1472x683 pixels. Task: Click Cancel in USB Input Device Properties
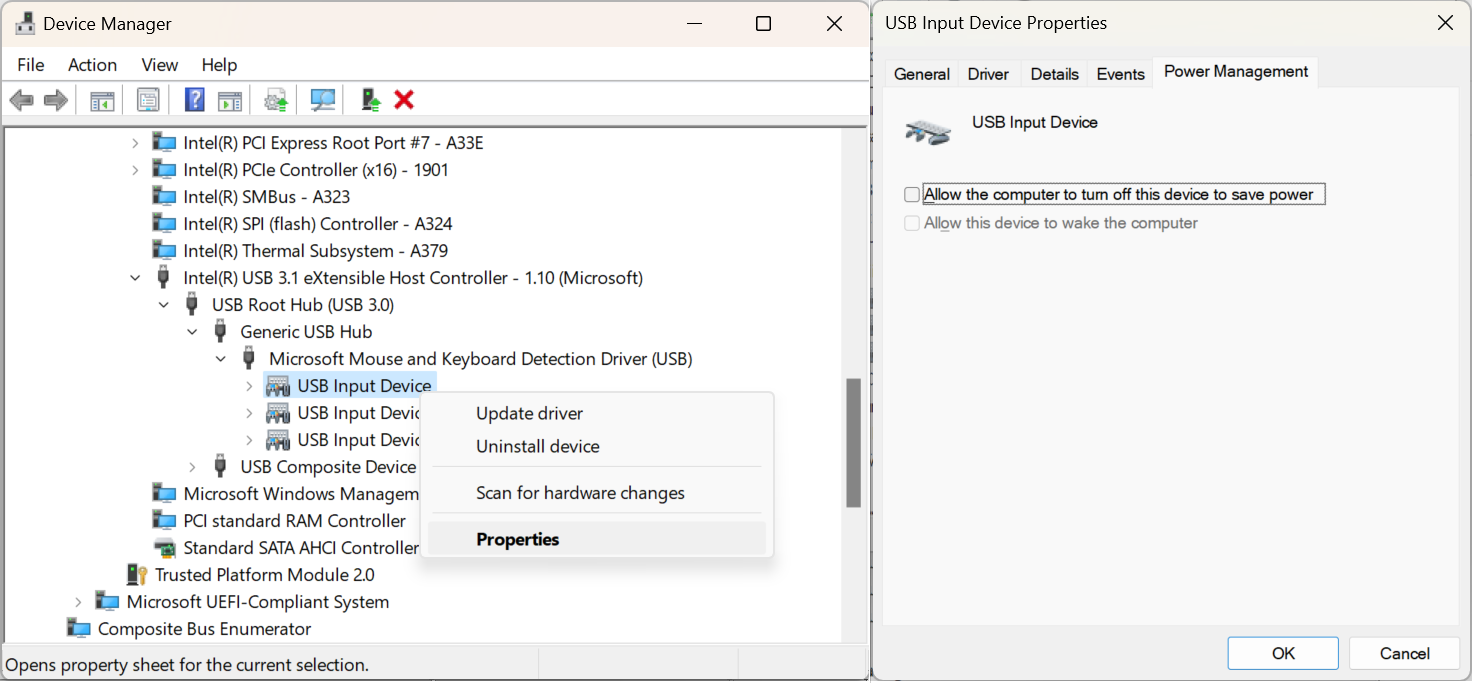tap(1404, 653)
